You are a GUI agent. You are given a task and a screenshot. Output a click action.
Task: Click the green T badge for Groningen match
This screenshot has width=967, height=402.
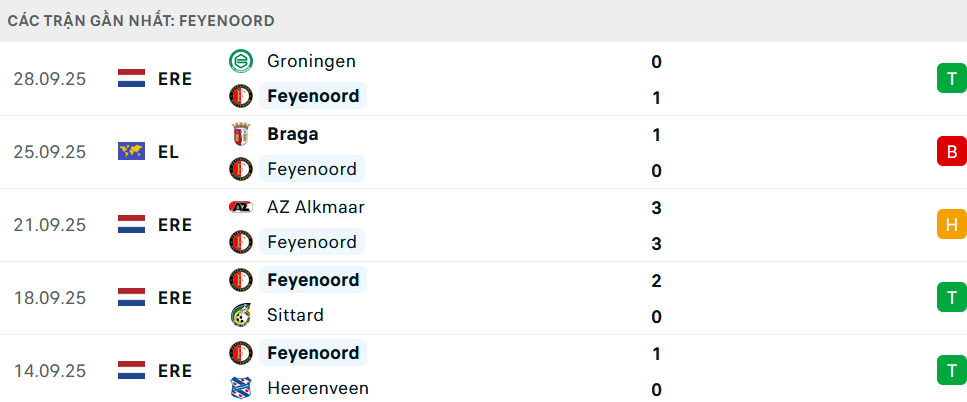point(950,79)
